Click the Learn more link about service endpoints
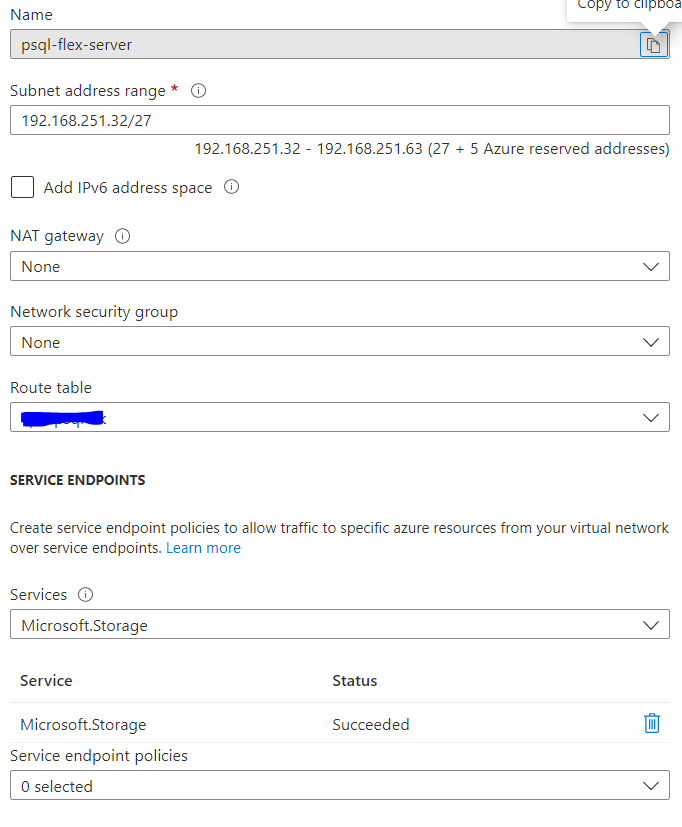This screenshot has width=682, height=827. tap(203, 547)
